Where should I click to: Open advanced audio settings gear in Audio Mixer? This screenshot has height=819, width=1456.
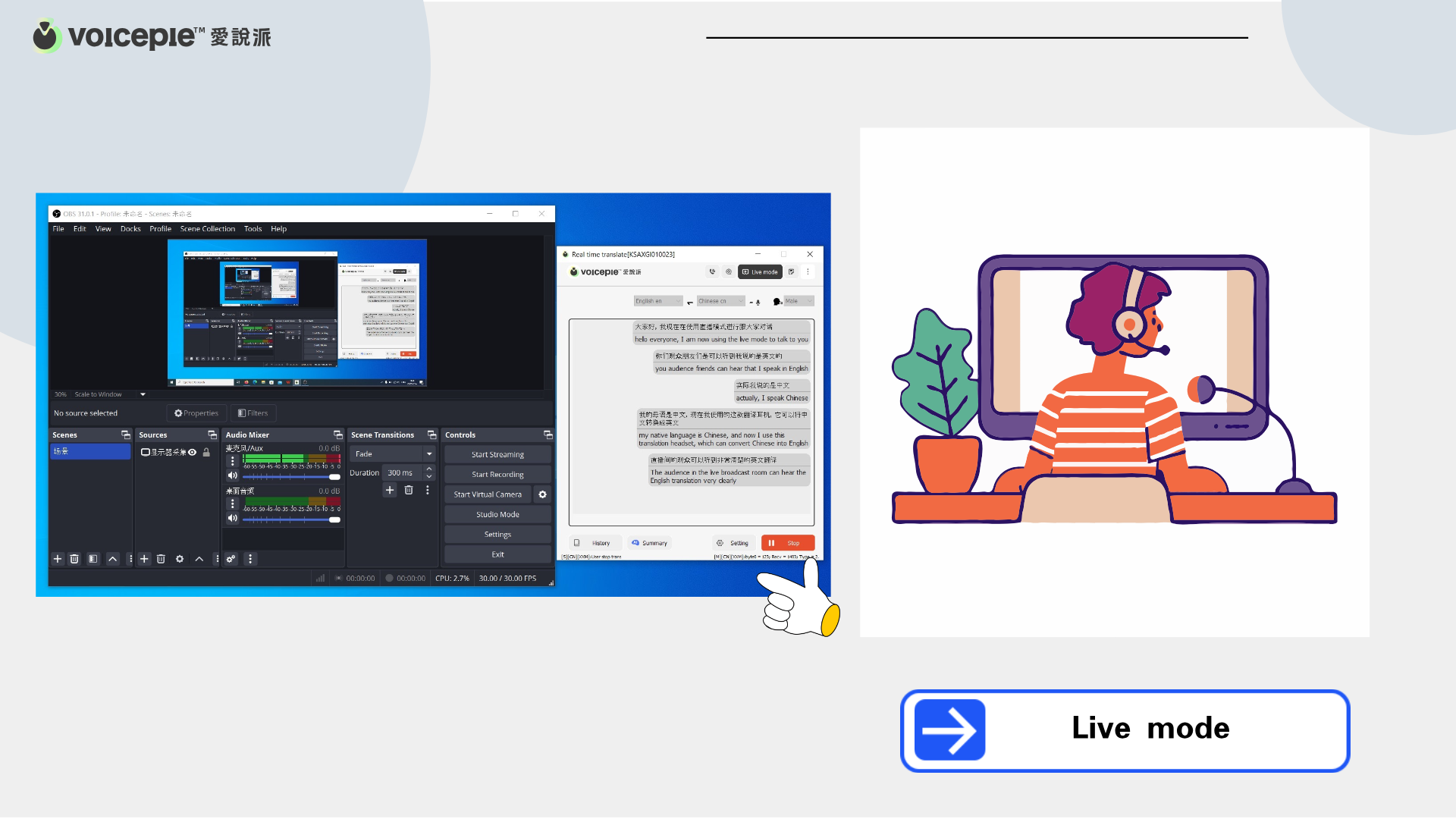click(x=231, y=559)
